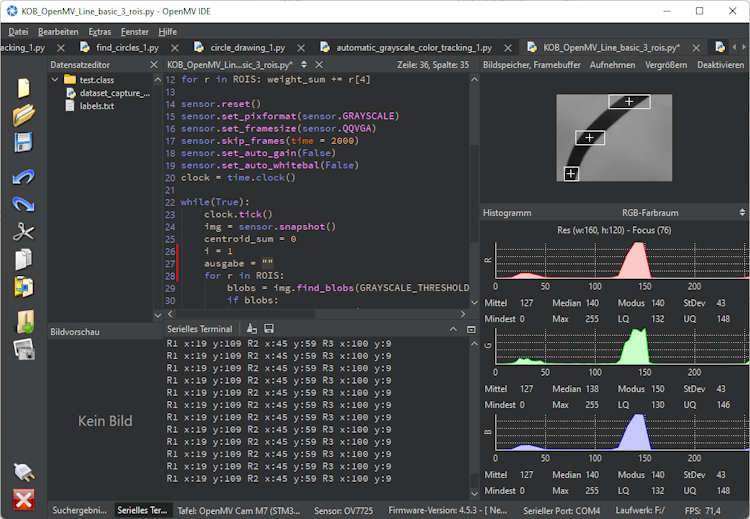
Task: Clear the serial terminal with the broom icon
Action: click(252, 329)
